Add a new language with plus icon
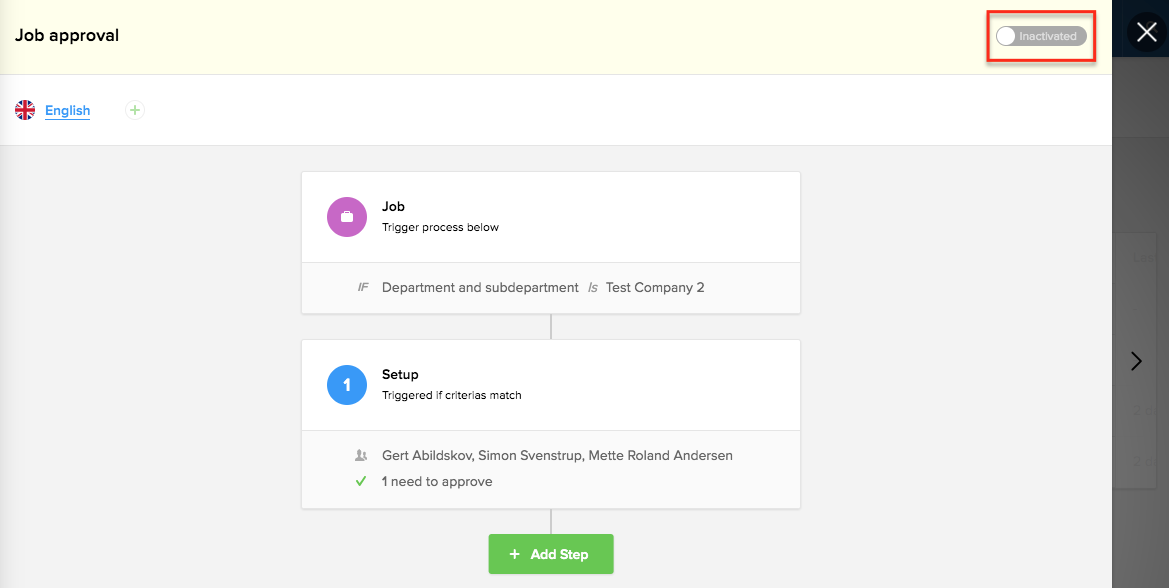 135,110
